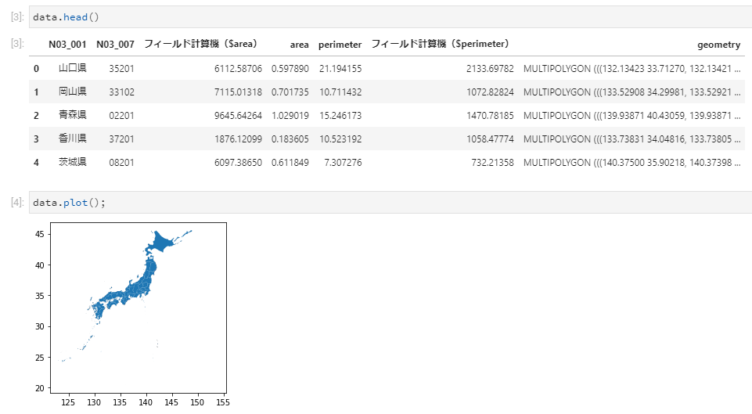The width and height of the screenshot is (752, 414).
Task: Click the perimeter value 15.246173
Action: (341, 116)
